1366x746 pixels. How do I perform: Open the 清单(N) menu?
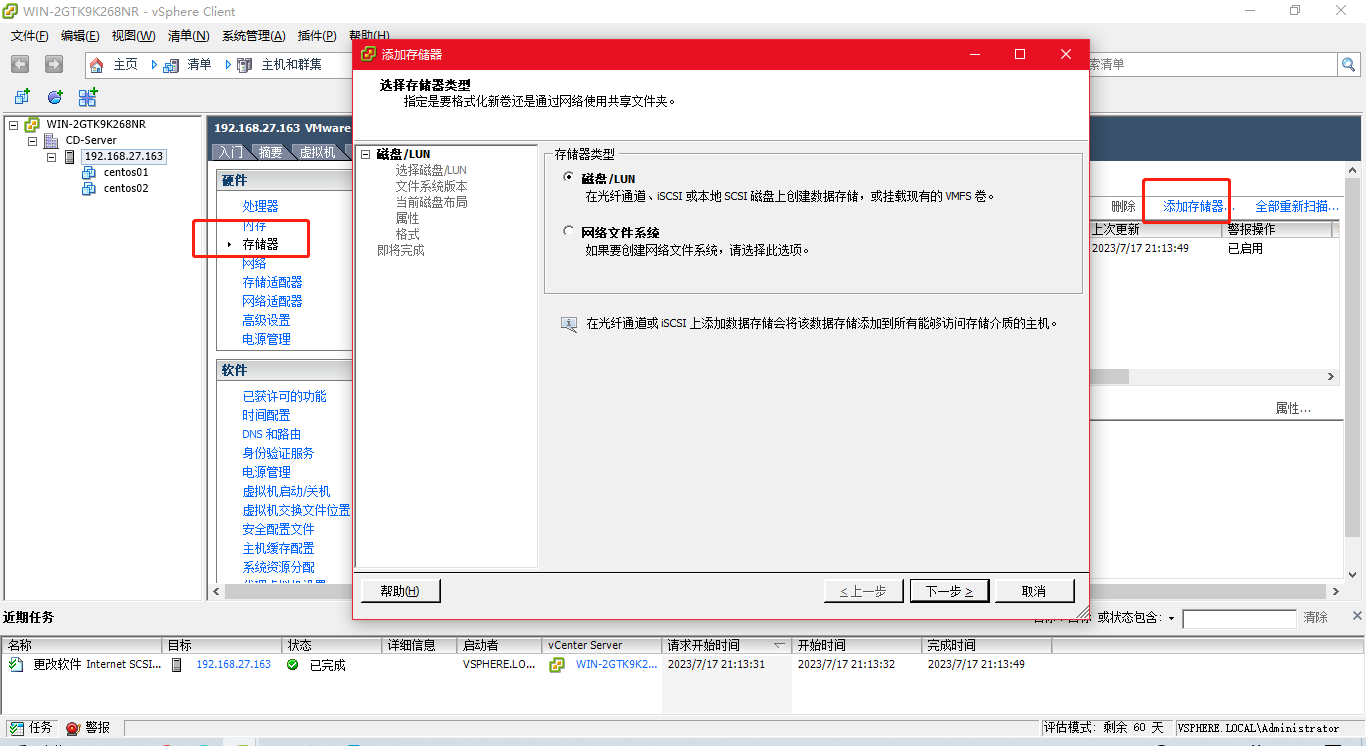[x=188, y=36]
